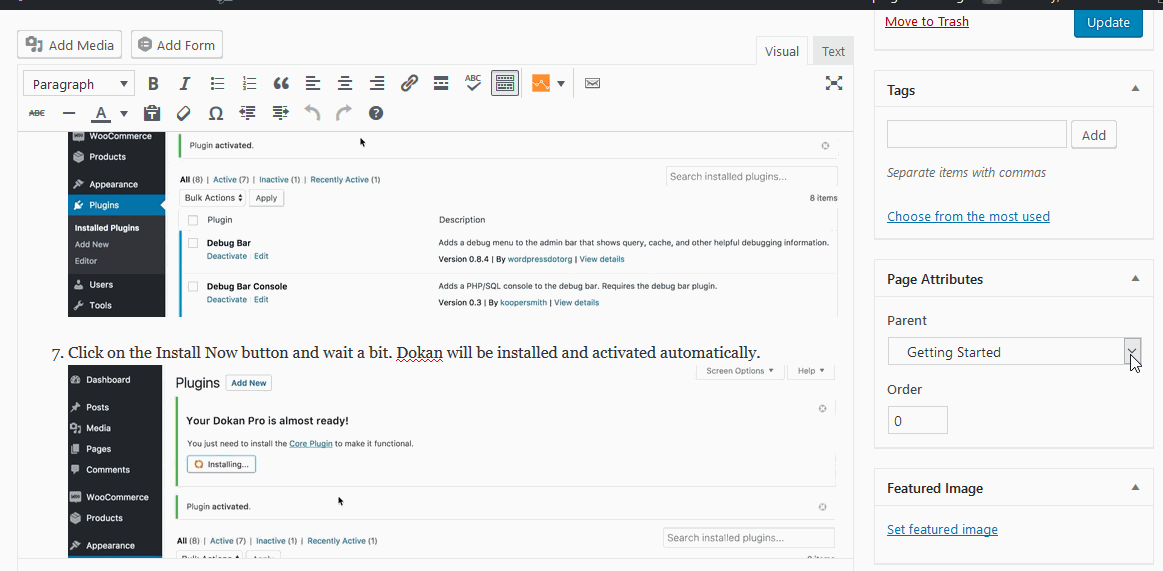The height and width of the screenshot is (571, 1163).
Task: Redo the last edit
Action: coord(344,113)
